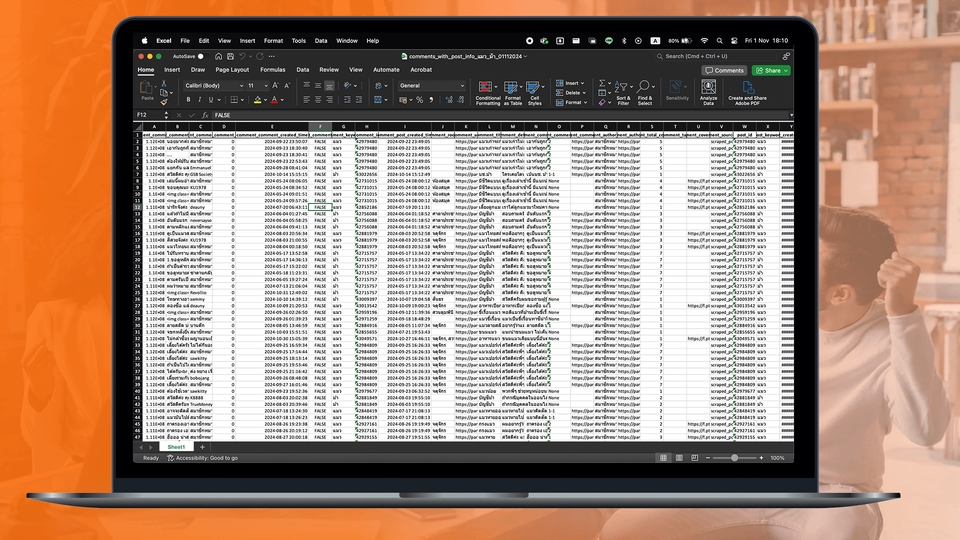Image resolution: width=960 pixels, height=540 pixels.
Task: Click the zoom slider handle
Action: click(735, 458)
